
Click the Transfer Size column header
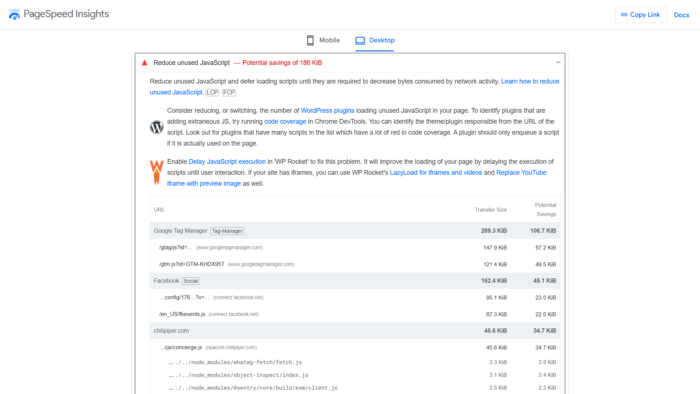(x=491, y=210)
